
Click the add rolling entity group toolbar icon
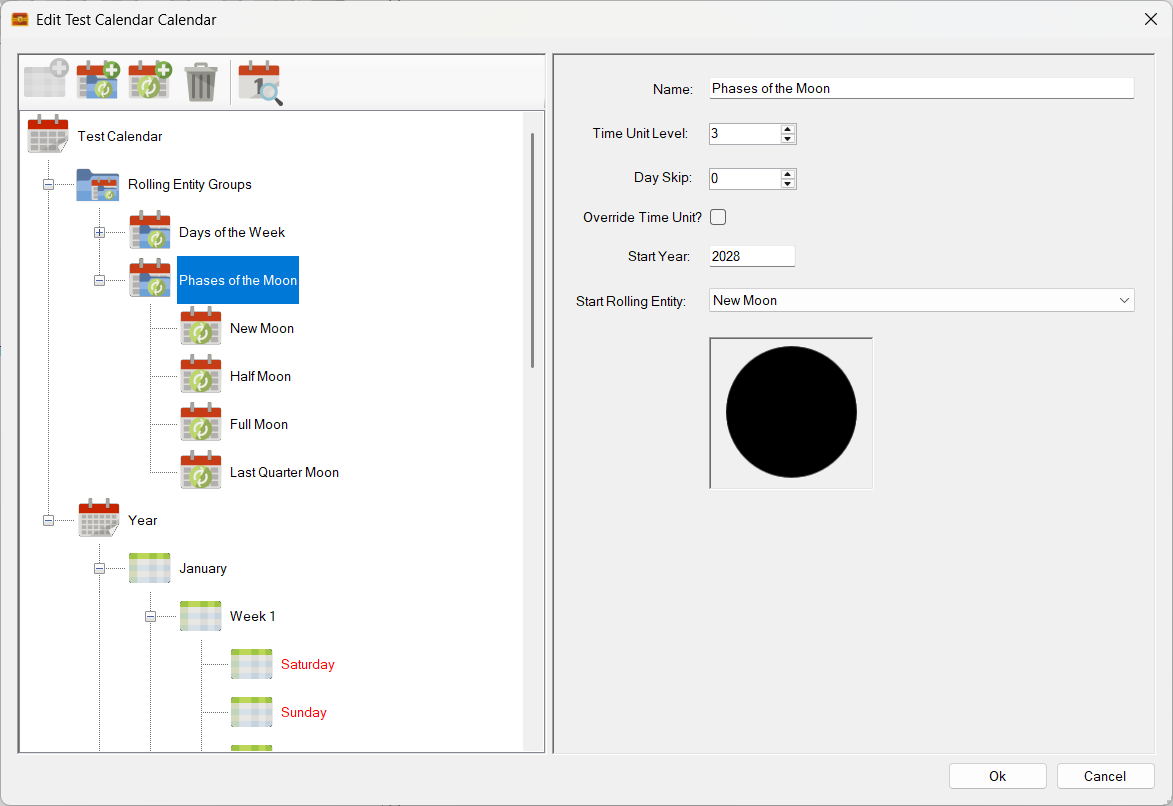[98, 81]
